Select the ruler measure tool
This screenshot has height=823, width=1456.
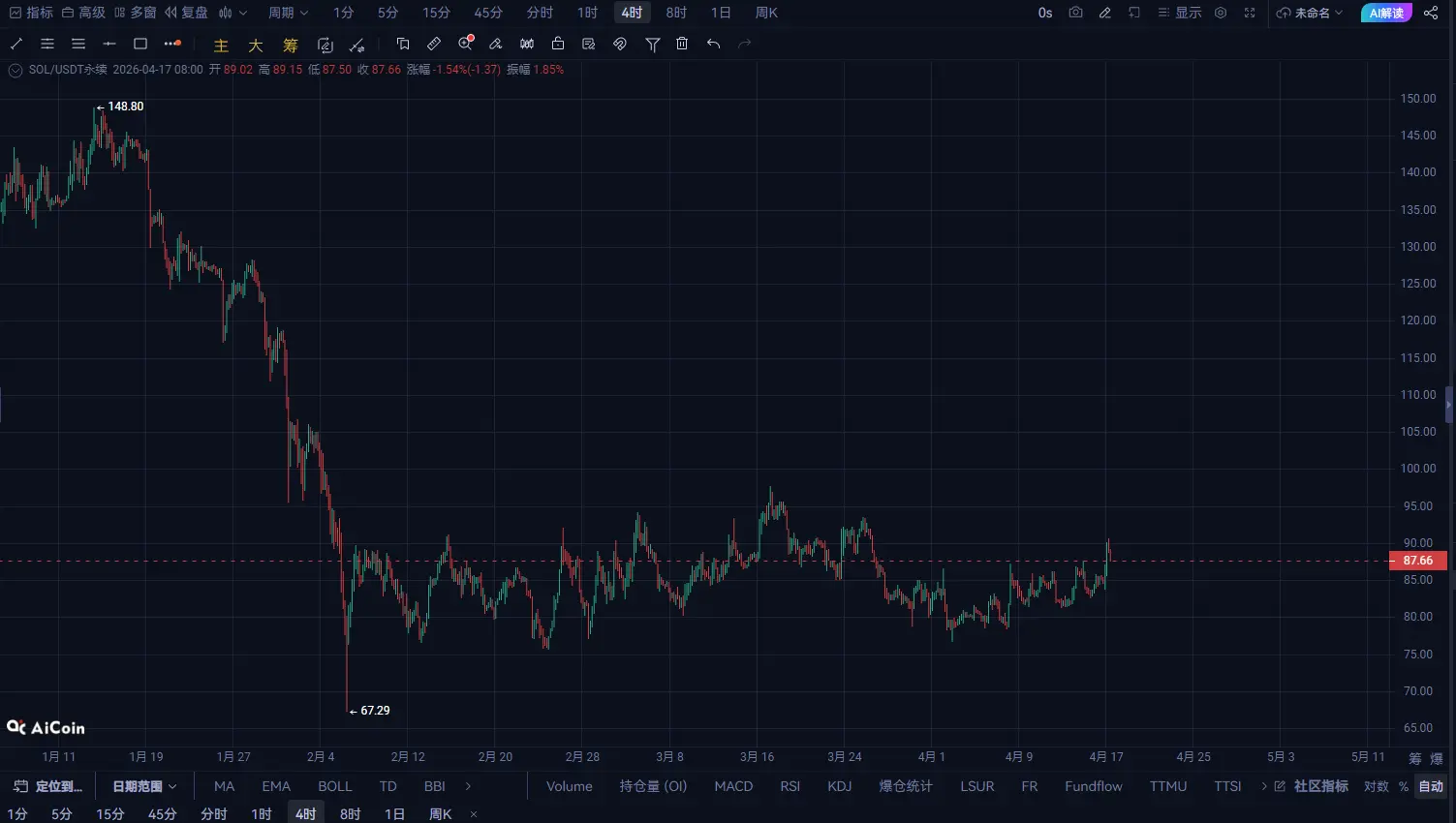tap(434, 44)
